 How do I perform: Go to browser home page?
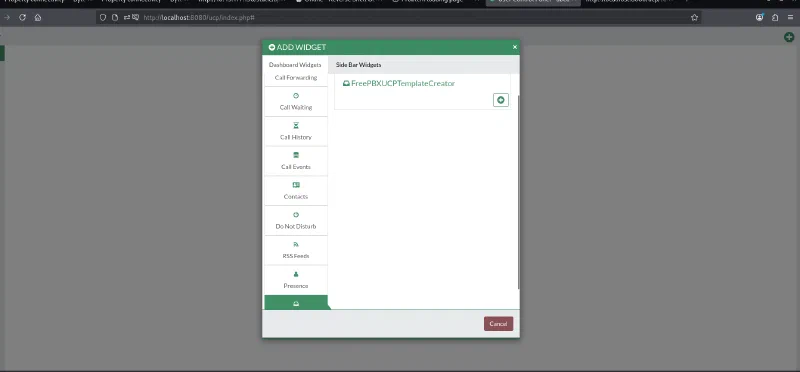pos(38,17)
